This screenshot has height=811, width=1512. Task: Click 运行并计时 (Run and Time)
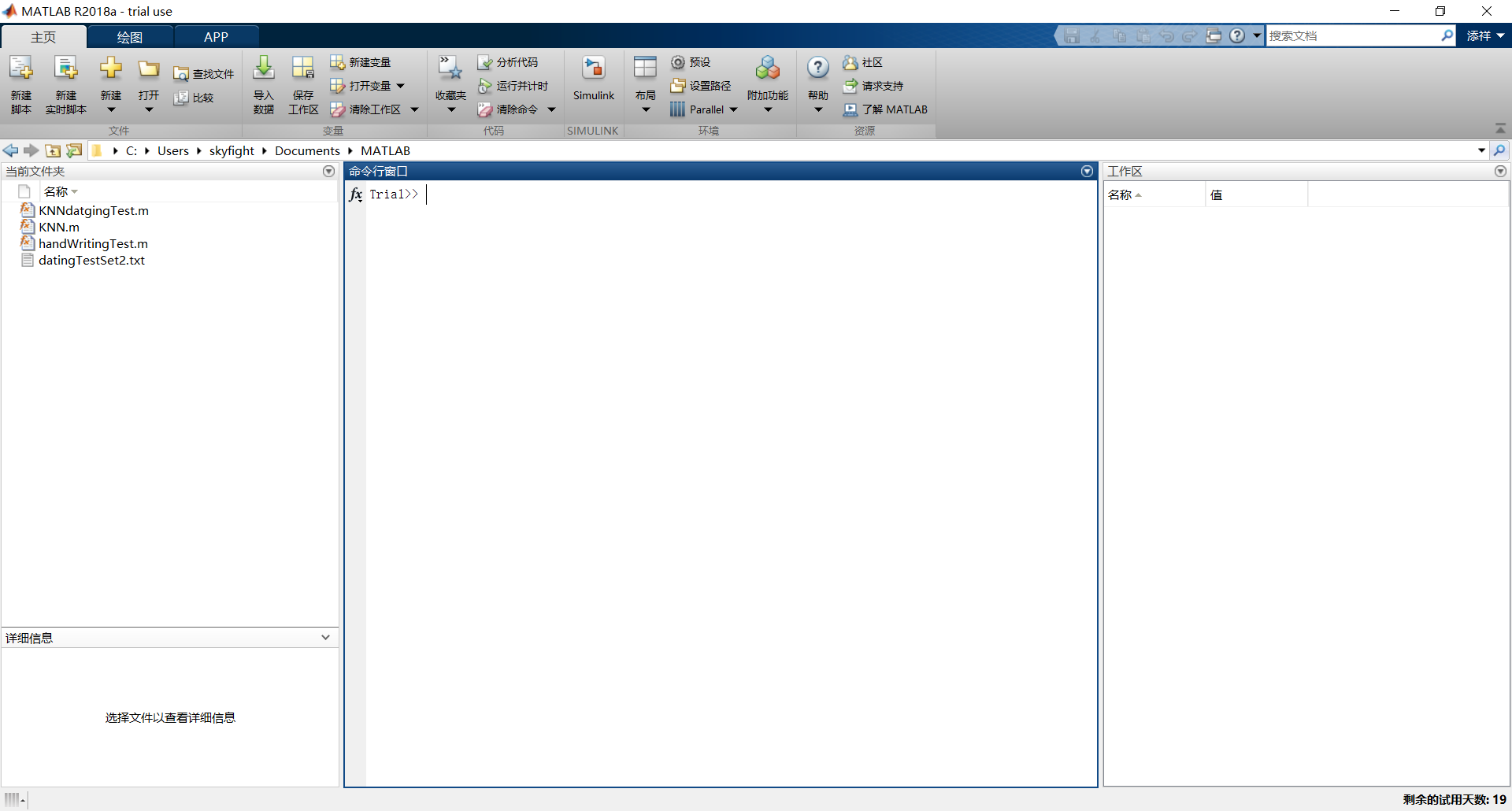(x=513, y=86)
